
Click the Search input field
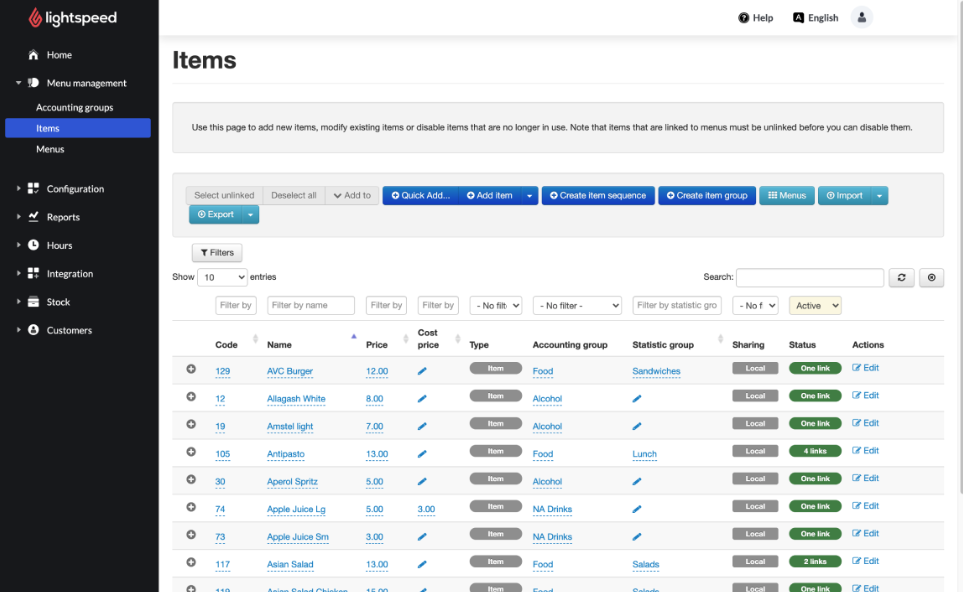tap(810, 278)
